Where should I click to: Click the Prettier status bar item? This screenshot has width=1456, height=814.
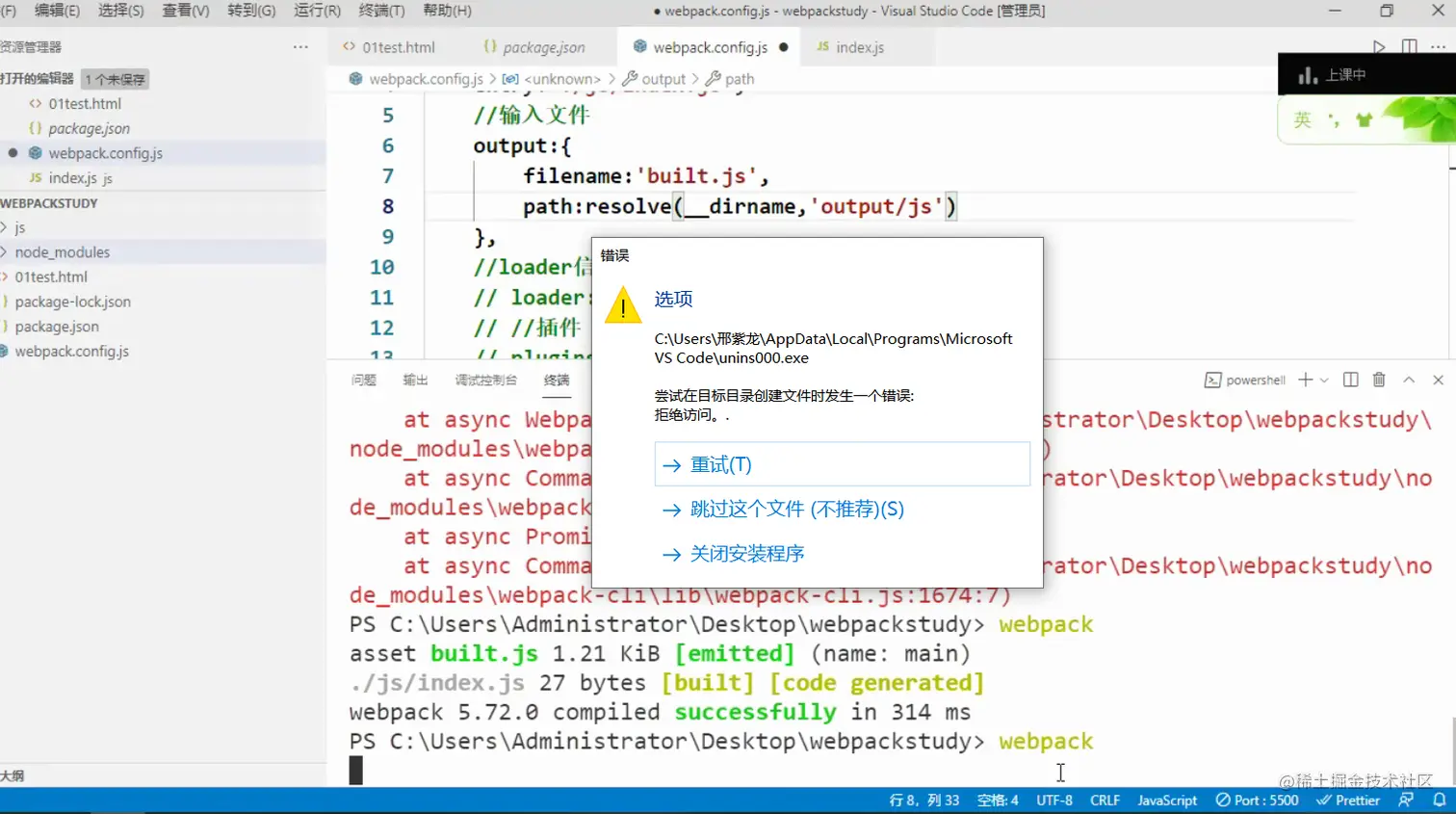pos(1348,801)
